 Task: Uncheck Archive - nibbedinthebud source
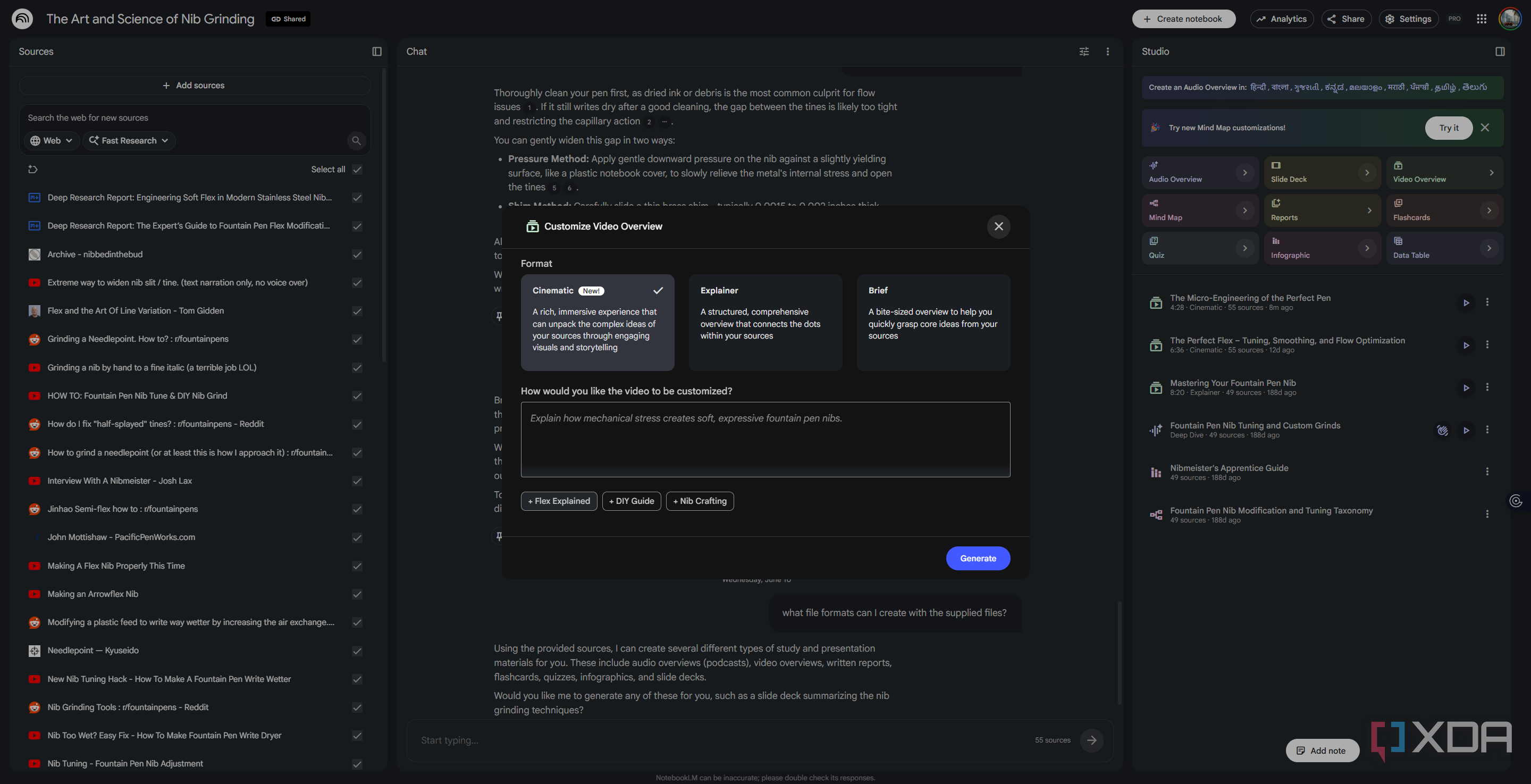(357, 255)
